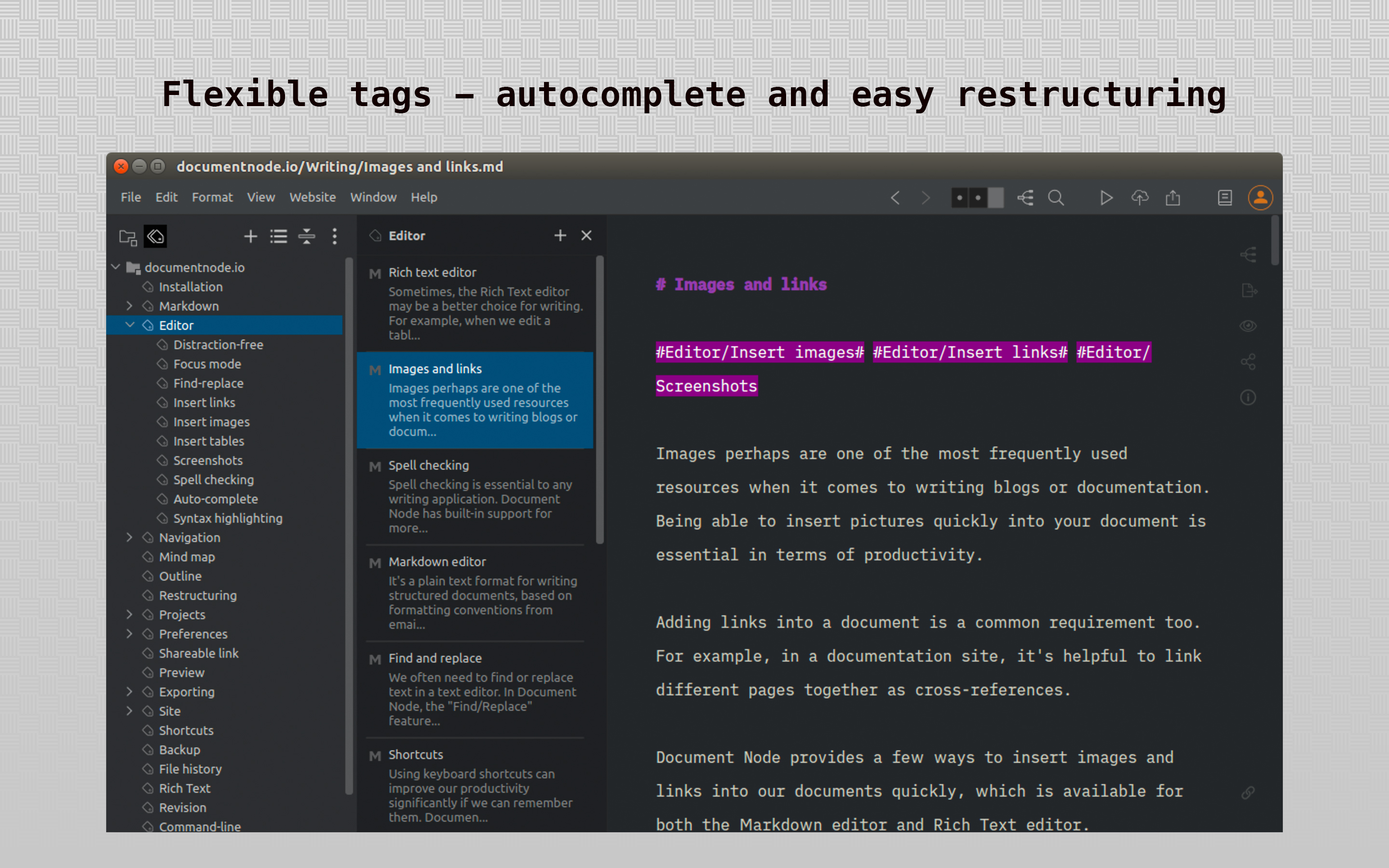Open the Format menu

coord(212,197)
